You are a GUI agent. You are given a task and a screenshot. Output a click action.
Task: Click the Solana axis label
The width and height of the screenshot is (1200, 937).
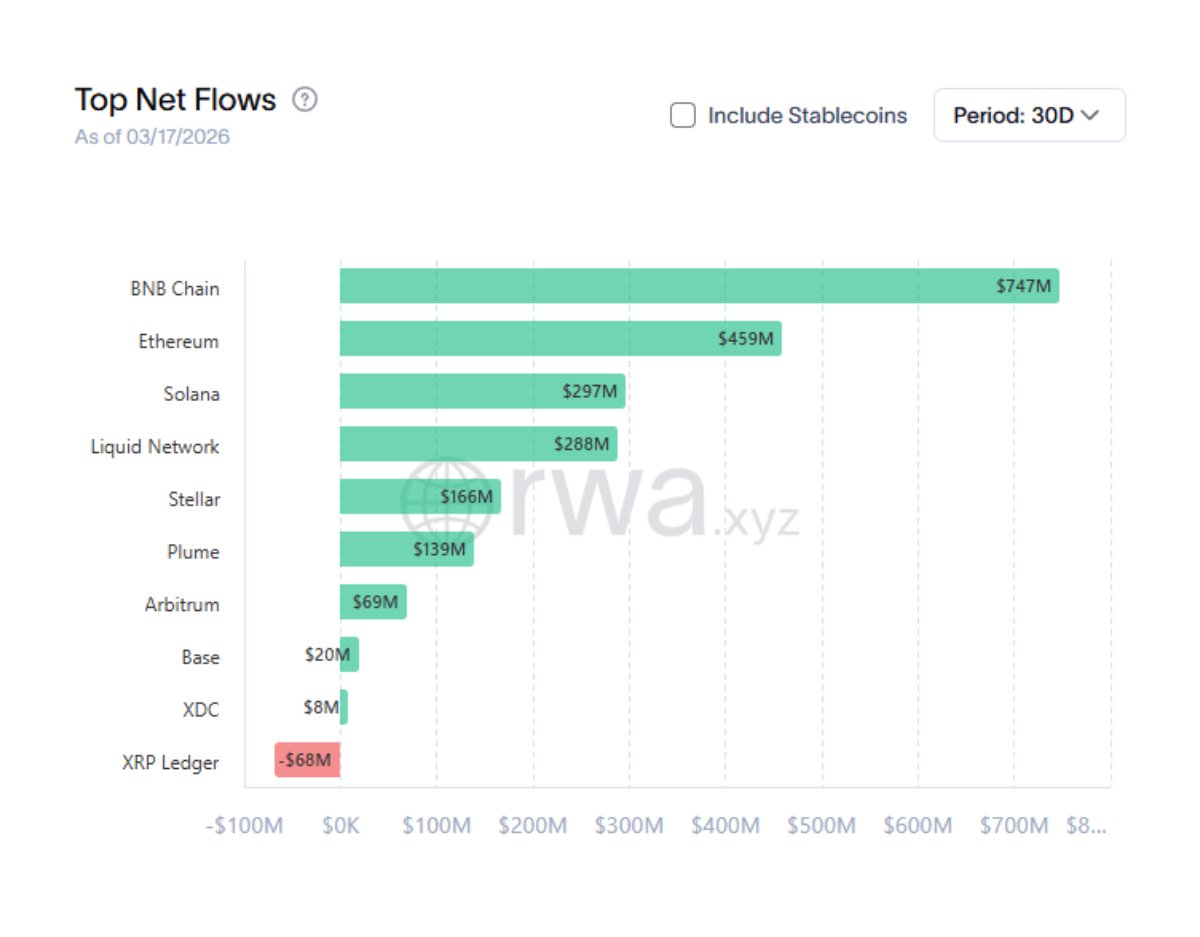pos(192,394)
